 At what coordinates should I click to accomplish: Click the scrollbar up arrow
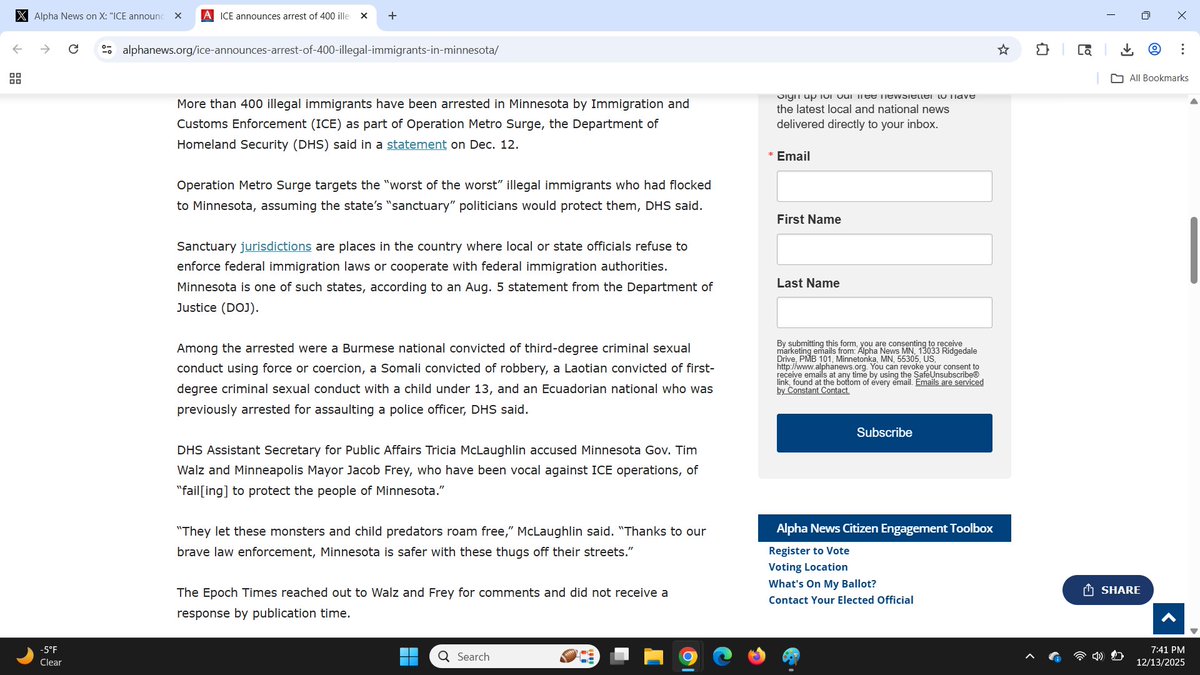tap(1192, 102)
